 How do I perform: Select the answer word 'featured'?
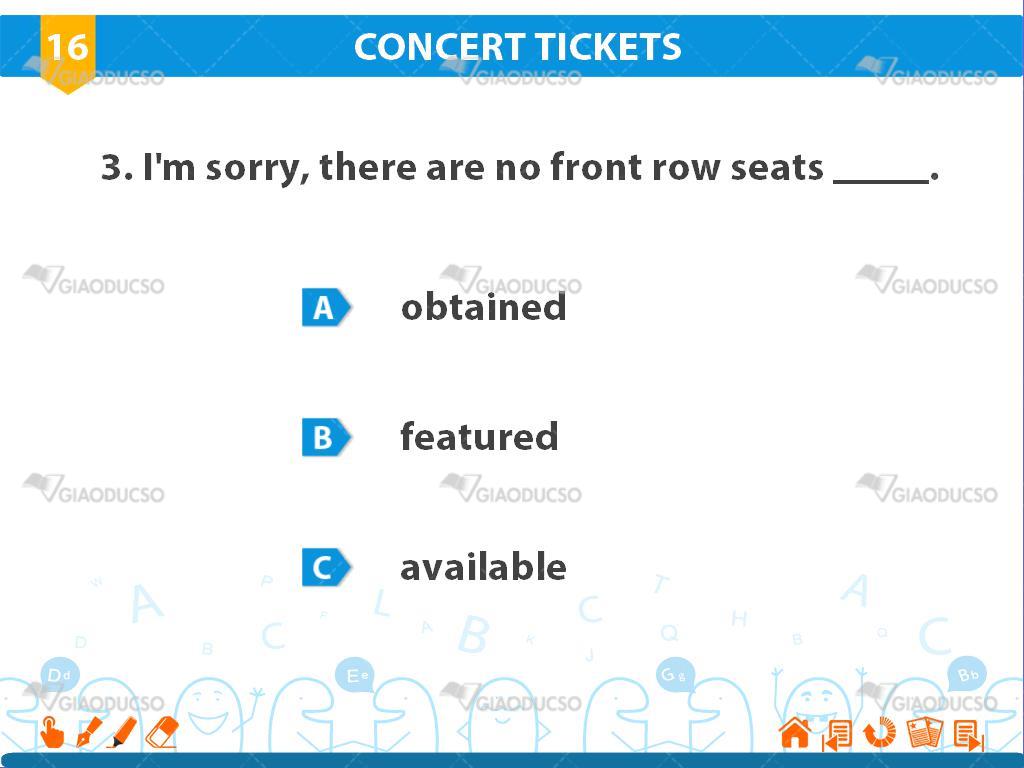479,436
